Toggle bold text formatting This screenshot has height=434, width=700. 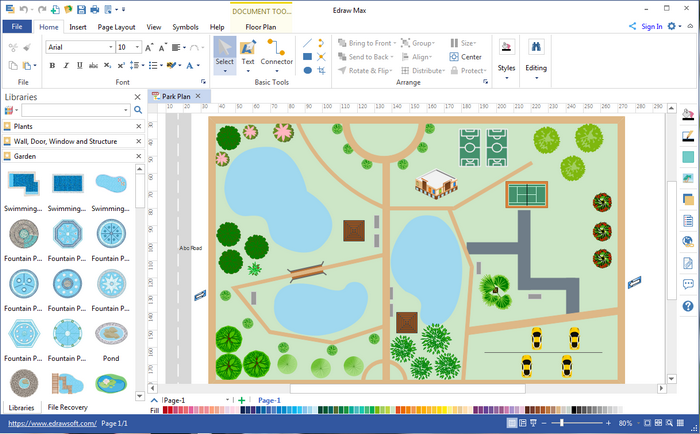coord(52,65)
